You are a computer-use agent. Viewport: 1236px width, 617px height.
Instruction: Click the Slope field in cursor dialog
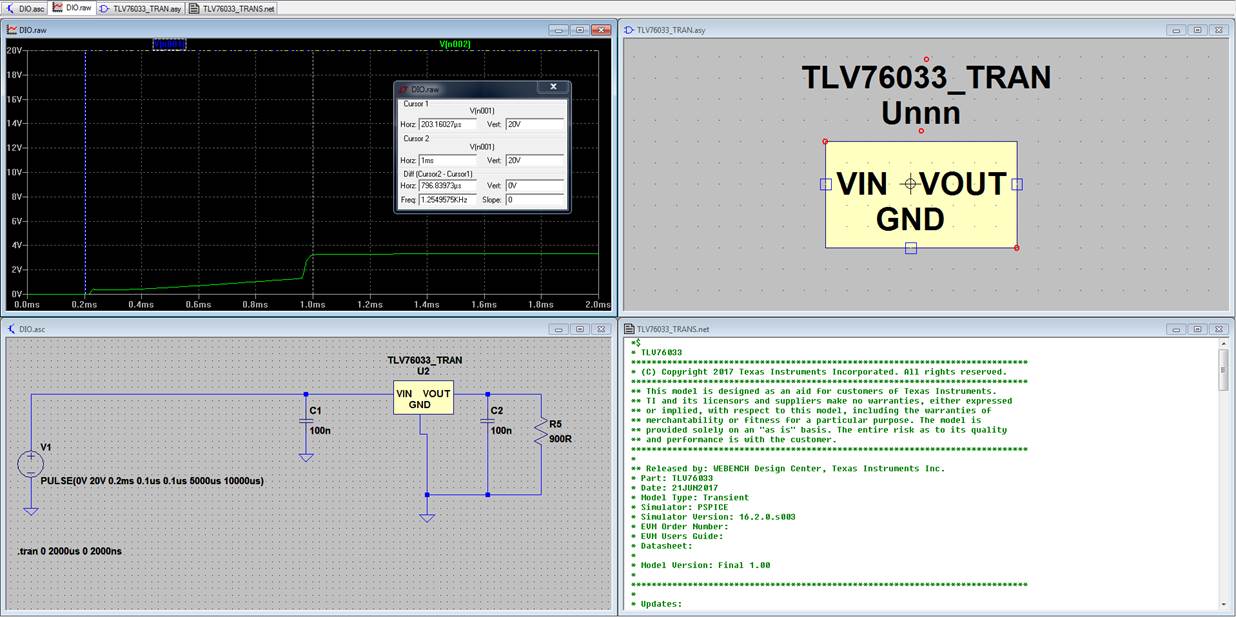click(x=535, y=200)
